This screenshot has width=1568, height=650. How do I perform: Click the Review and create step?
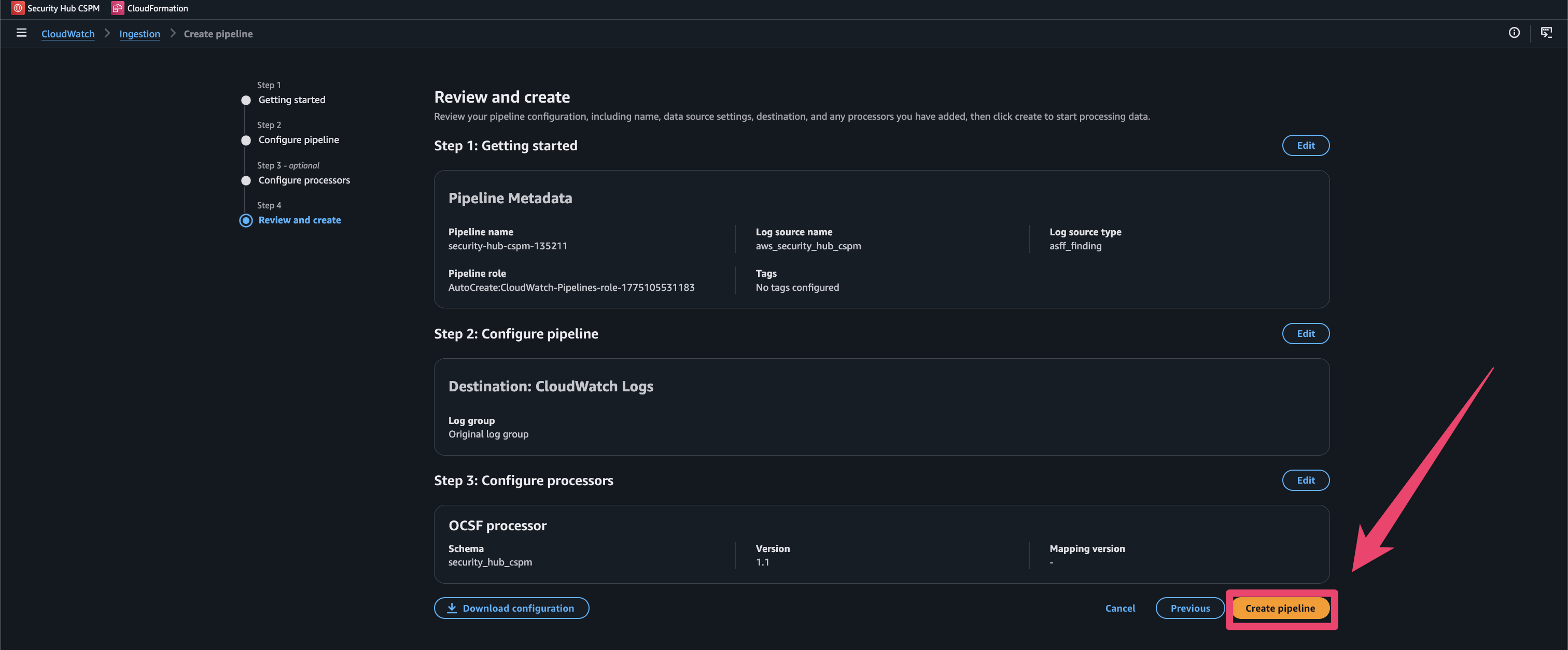pyautogui.click(x=299, y=220)
